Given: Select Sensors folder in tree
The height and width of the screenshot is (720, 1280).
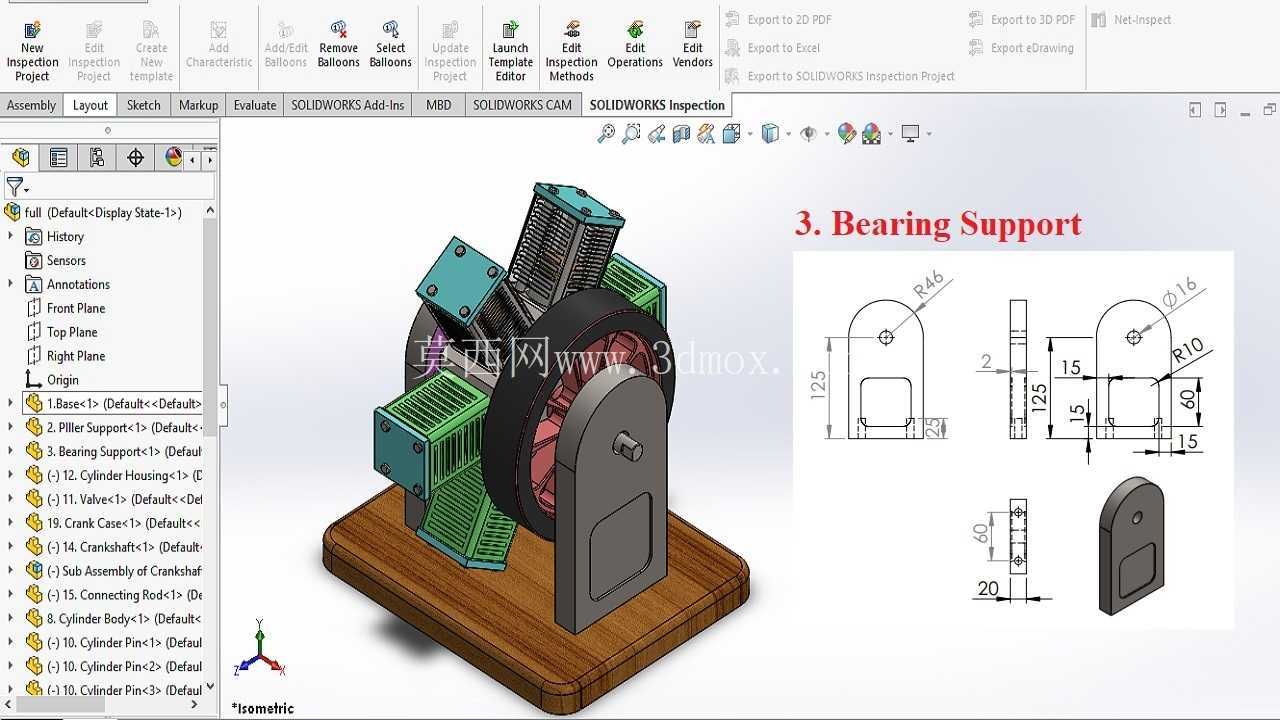Looking at the screenshot, I should (x=66, y=260).
